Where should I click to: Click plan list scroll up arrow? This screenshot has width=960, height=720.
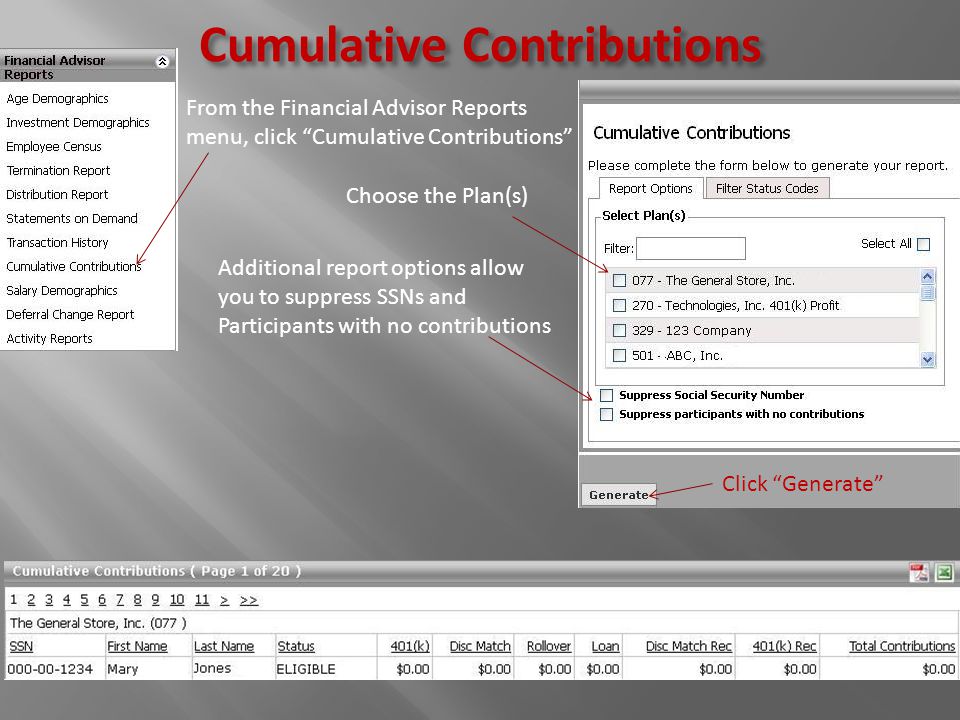tap(928, 277)
